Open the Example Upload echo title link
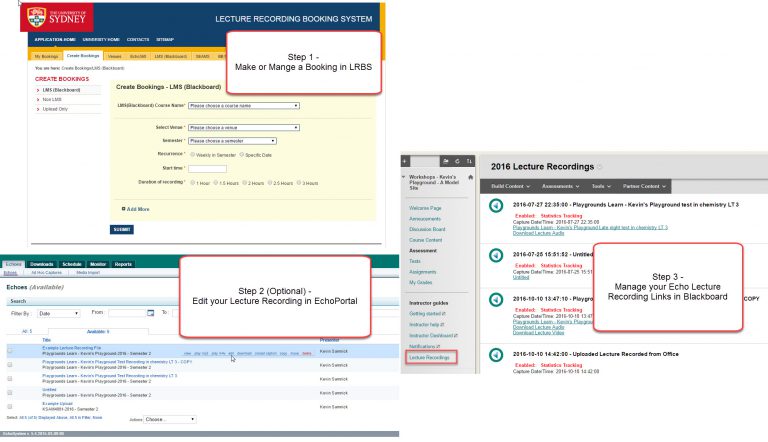The image size is (768, 442). click(x=57, y=404)
